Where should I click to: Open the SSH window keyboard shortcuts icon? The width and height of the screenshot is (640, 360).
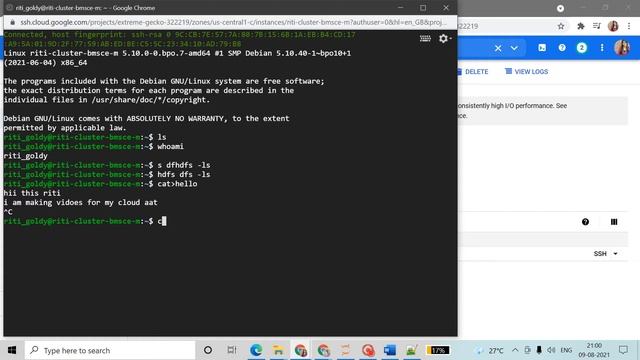click(425, 38)
